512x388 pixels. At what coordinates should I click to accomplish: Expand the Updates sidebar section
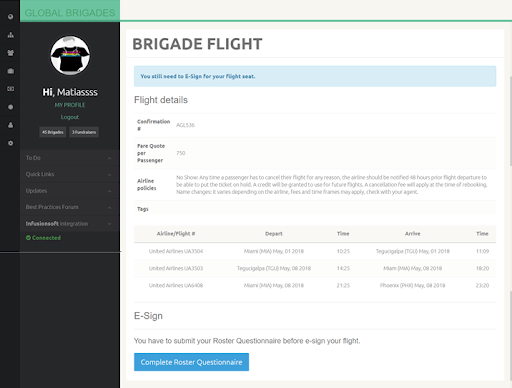[x=70, y=191]
